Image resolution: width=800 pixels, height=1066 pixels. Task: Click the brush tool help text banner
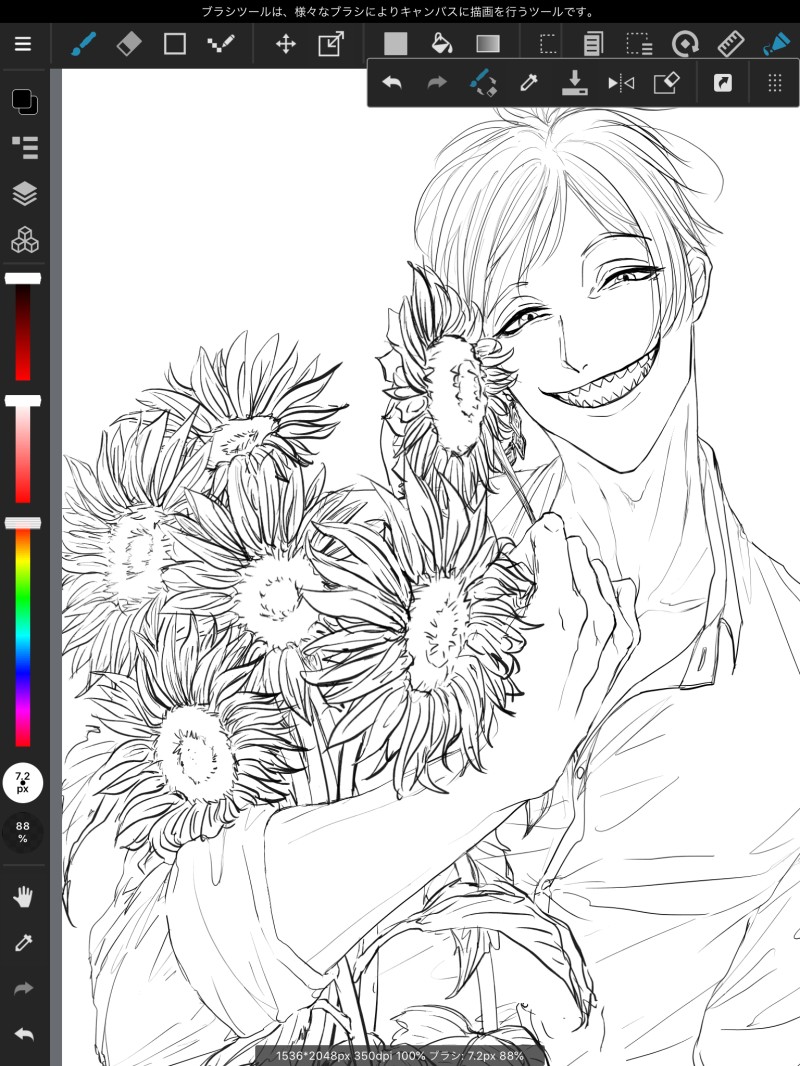pyautogui.click(x=399, y=12)
